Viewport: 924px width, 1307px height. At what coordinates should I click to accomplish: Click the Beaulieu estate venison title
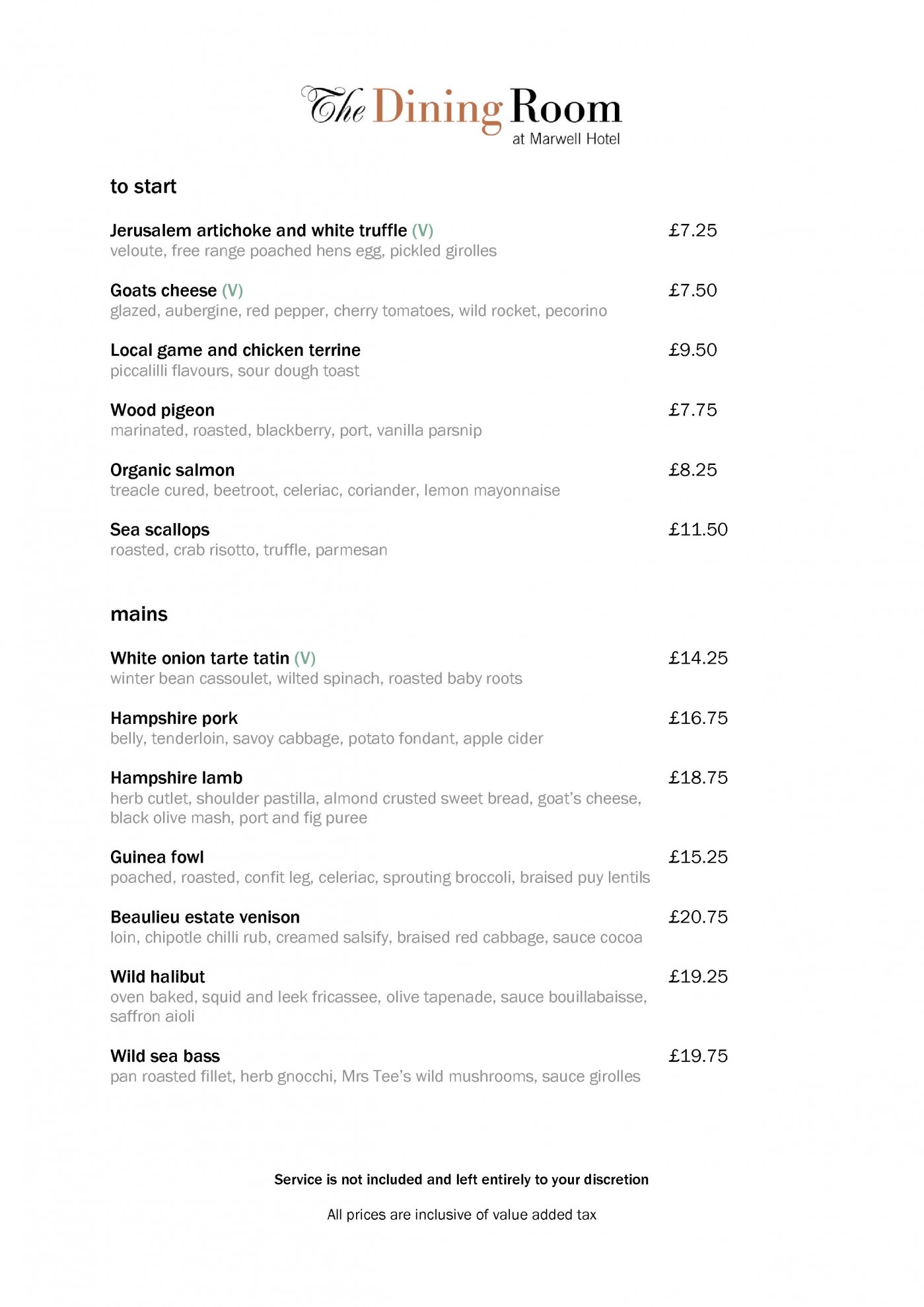[x=205, y=917]
